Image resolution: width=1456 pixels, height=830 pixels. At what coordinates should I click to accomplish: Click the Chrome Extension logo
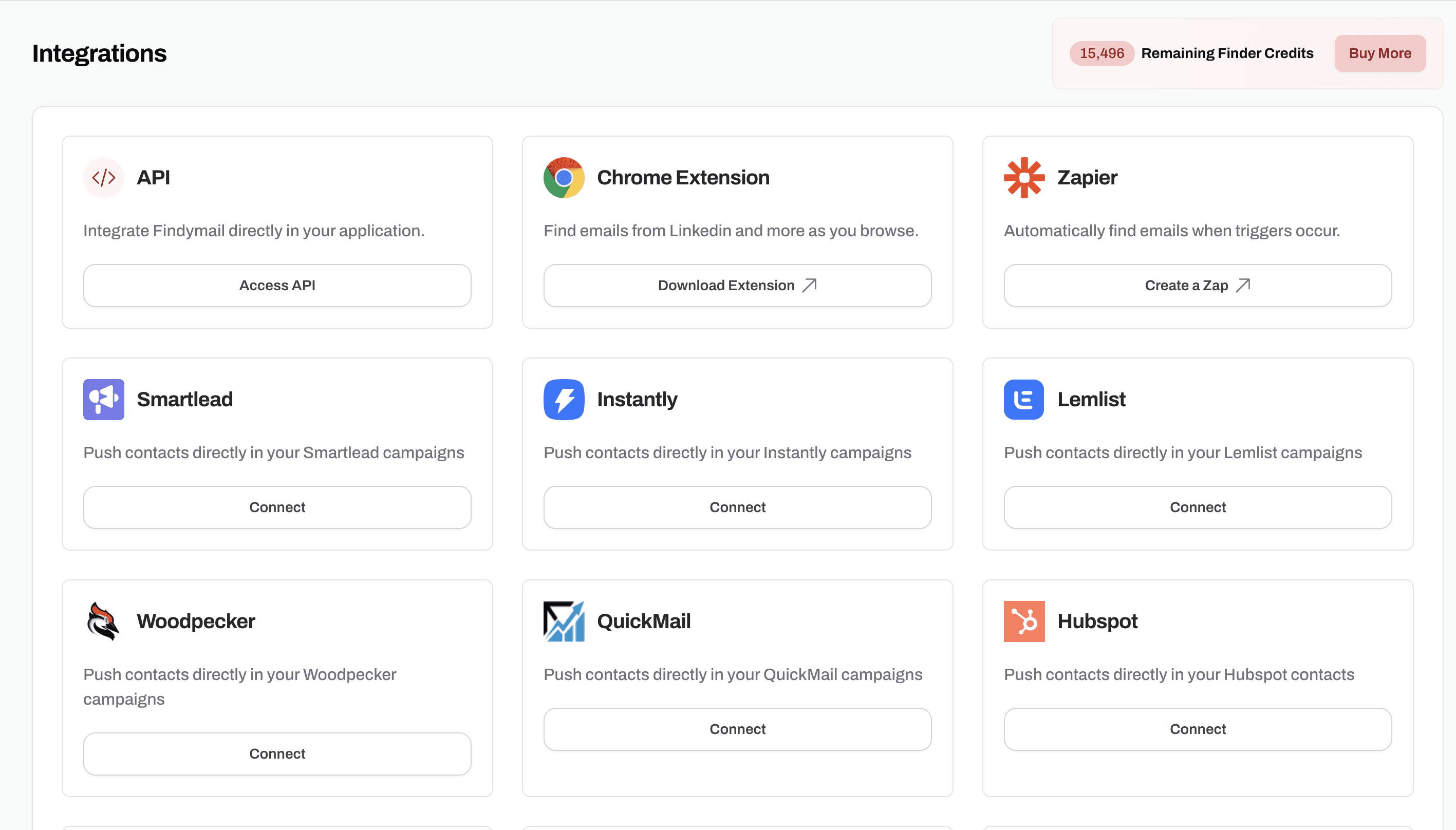tap(564, 177)
